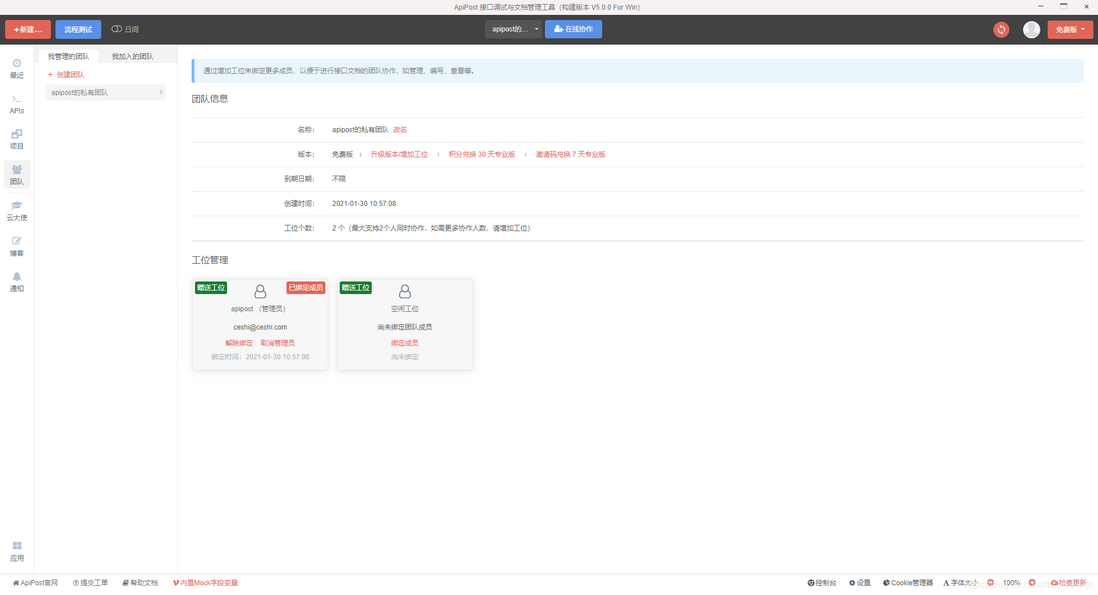This screenshot has width=1098, height=595.
Task: Open the 控制台 console
Action: [x=822, y=582]
